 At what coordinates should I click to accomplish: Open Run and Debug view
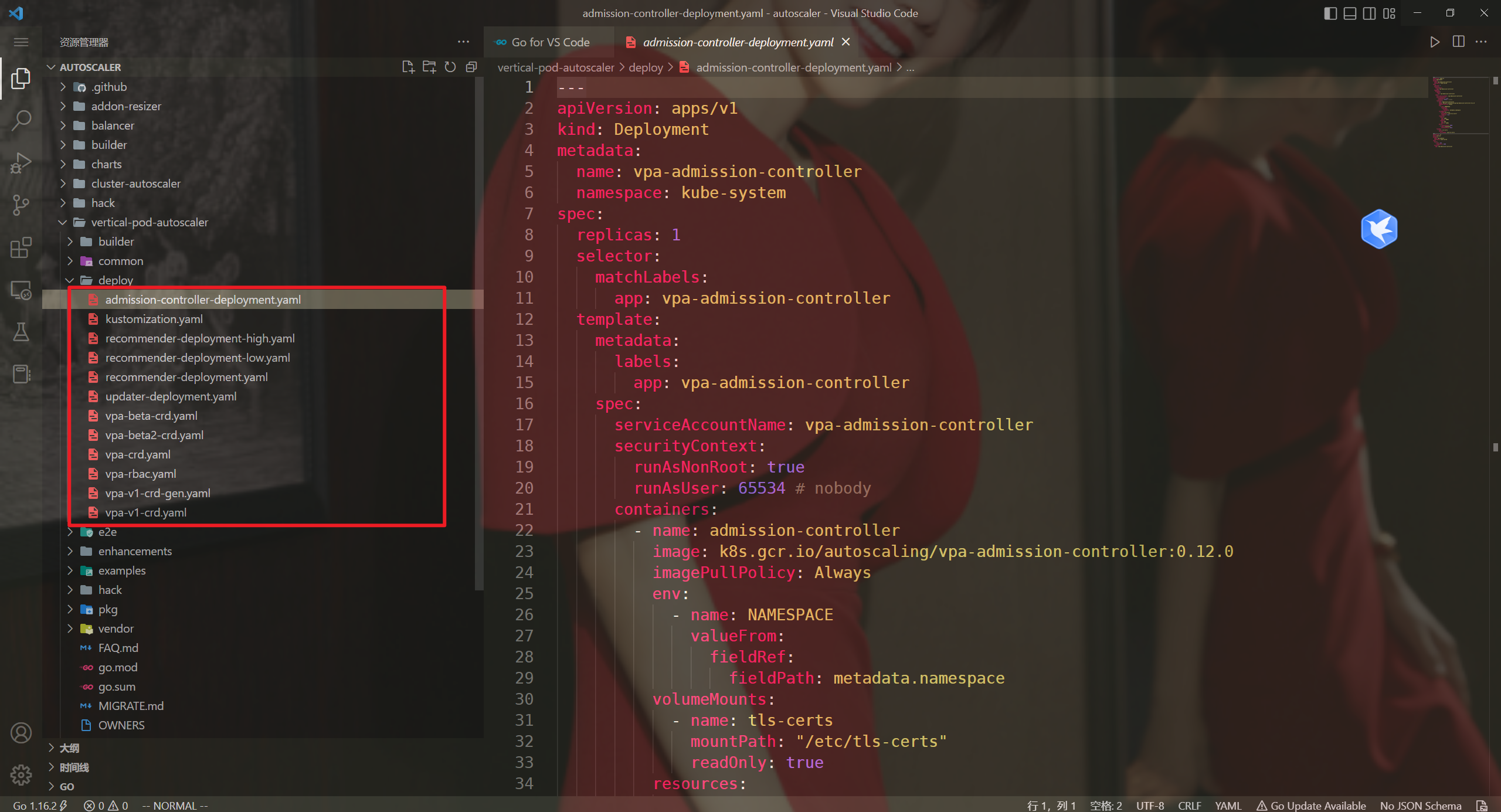(21, 162)
